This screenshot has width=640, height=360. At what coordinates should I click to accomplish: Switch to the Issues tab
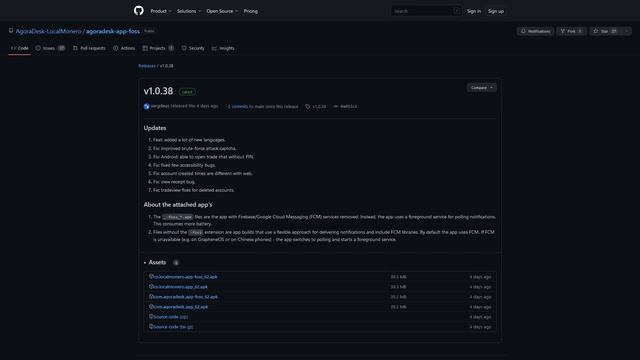point(50,48)
